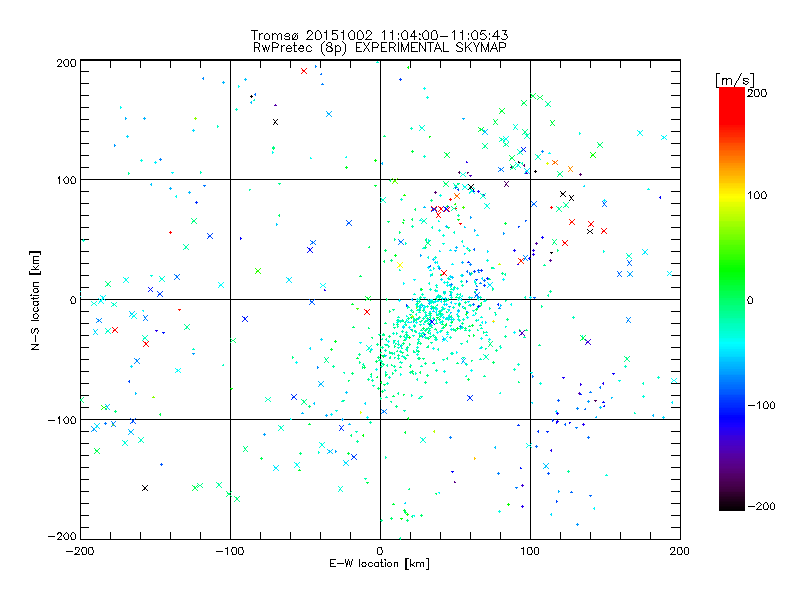Viewport: 800px width, 600px height.
Task: Click the 'N-S location [km]' axis label
Action: [35, 300]
